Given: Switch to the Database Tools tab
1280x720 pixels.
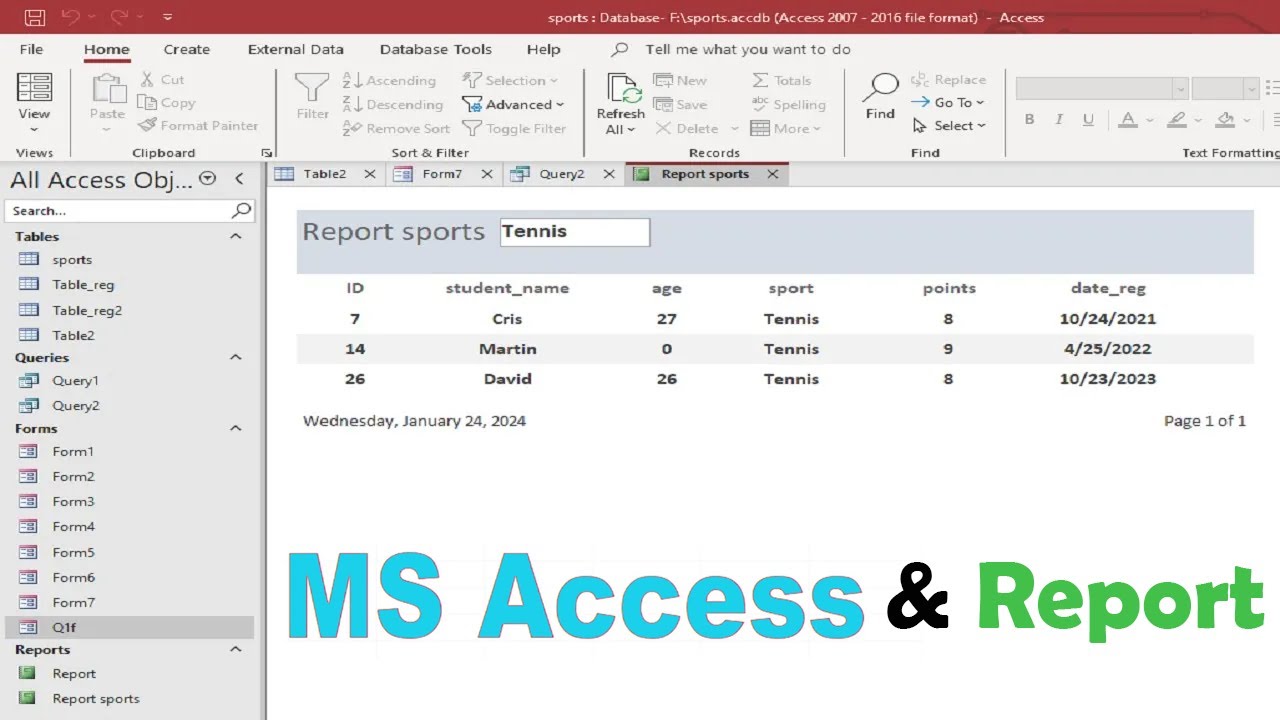Looking at the screenshot, I should pyautogui.click(x=436, y=49).
